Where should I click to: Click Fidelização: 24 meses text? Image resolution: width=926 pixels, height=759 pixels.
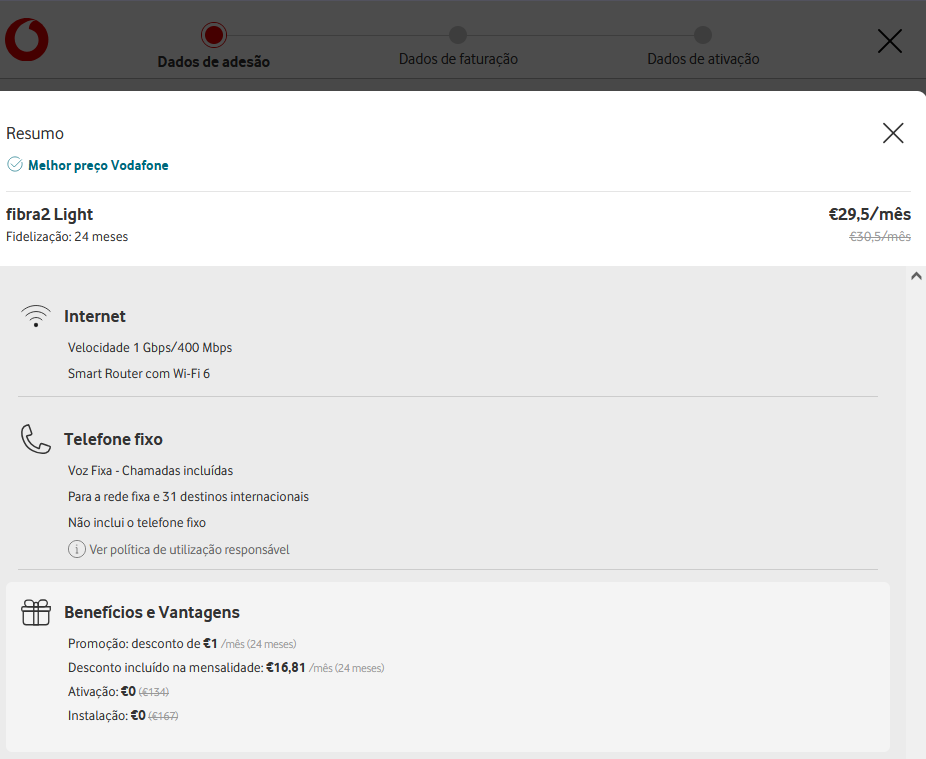pyautogui.click(x=67, y=237)
